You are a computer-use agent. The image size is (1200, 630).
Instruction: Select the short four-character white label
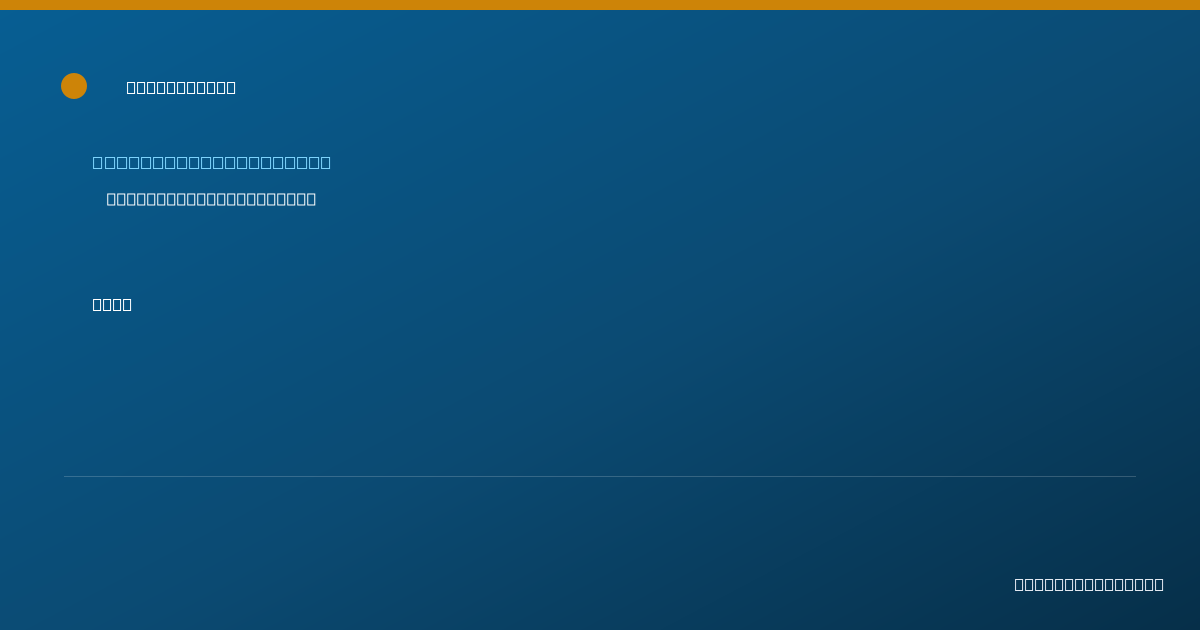(112, 304)
